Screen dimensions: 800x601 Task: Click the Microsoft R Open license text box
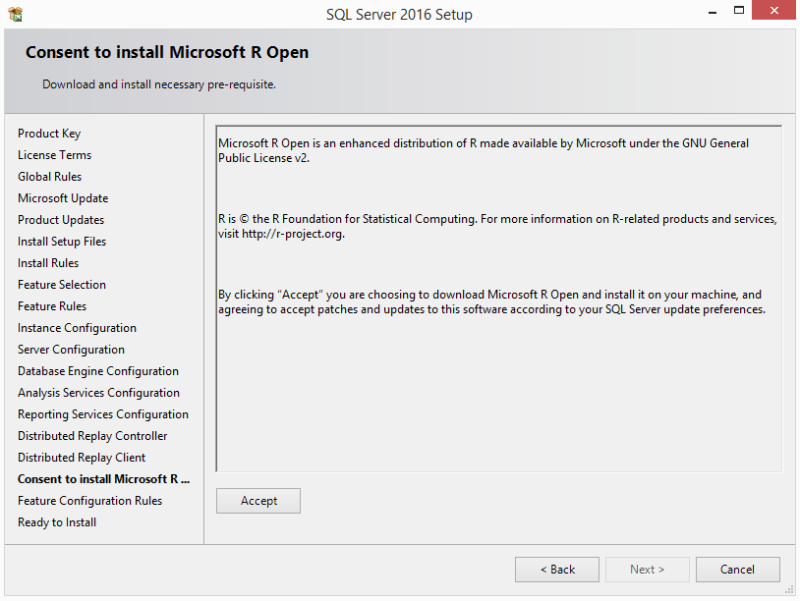[498, 298]
